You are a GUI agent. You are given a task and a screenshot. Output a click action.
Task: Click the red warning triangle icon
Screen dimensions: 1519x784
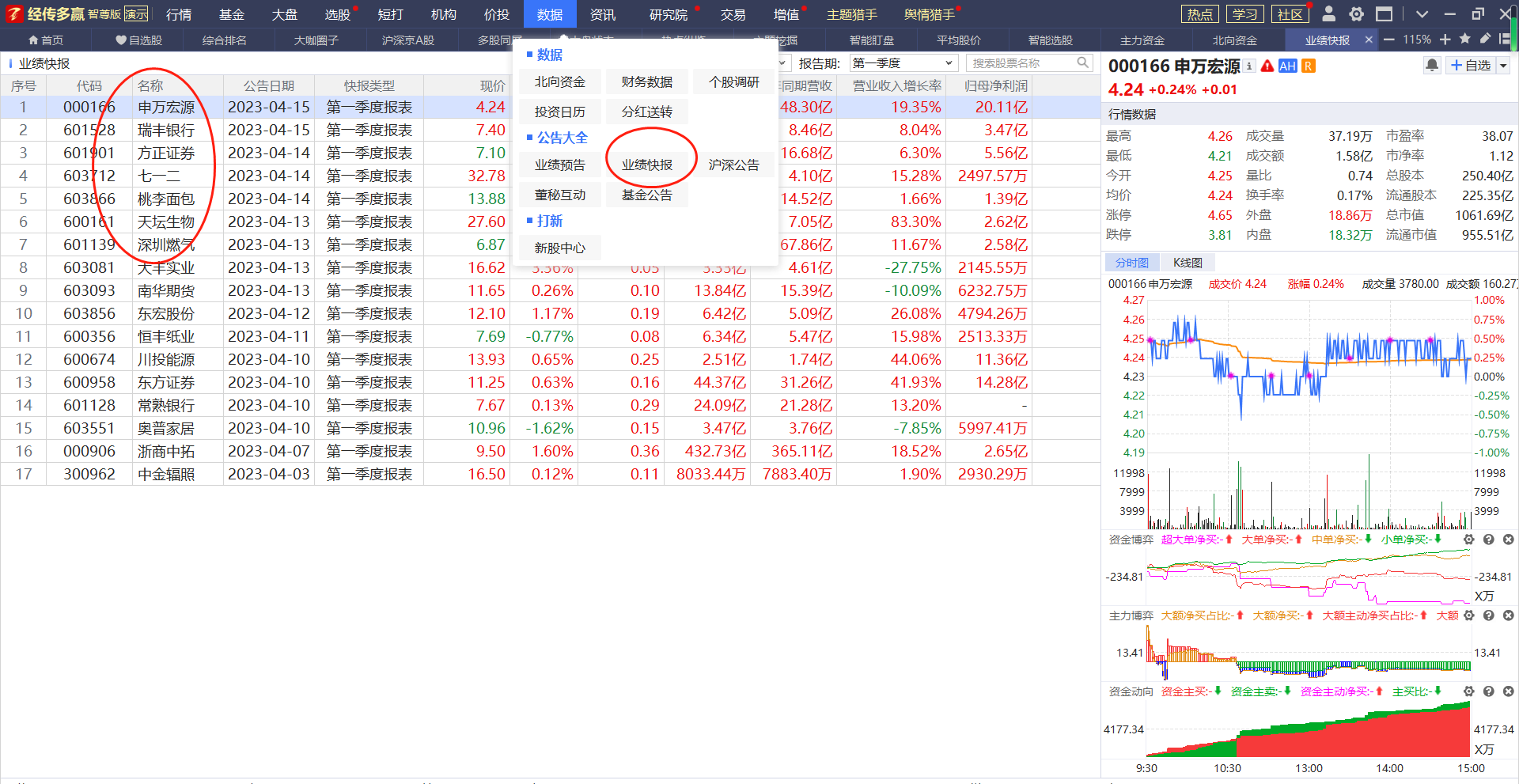point(1267,66)
